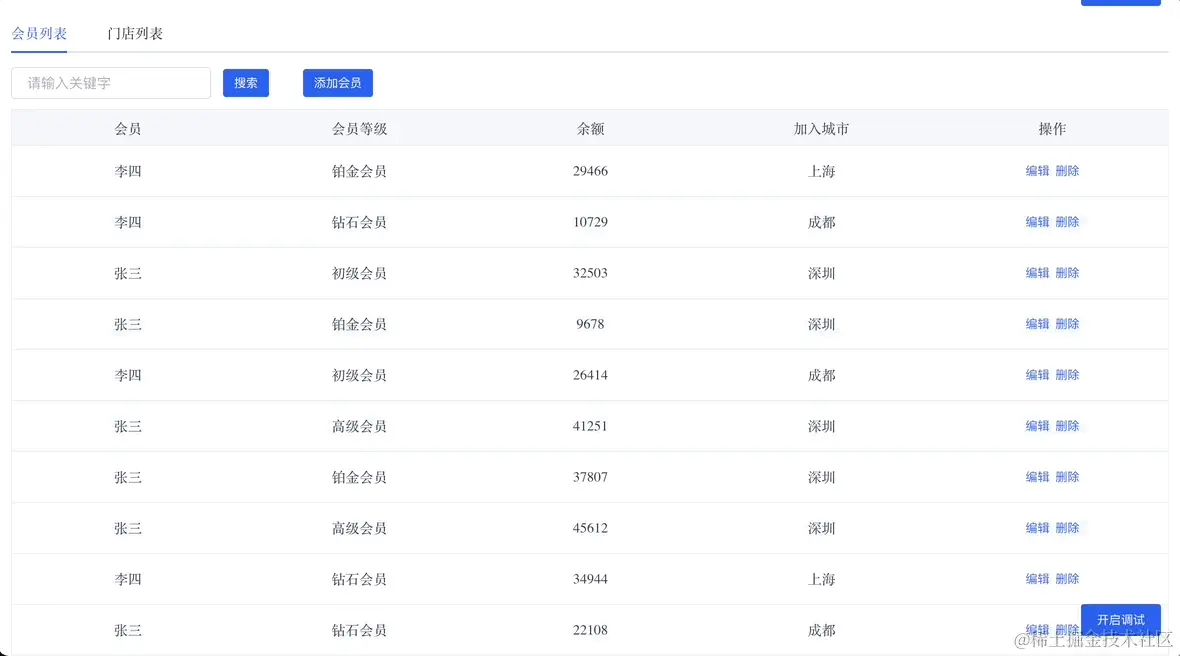This screenshot has width=1180, height=656.
Task: Click 初级会员 in the 26414 row
Action: [359, 375]
